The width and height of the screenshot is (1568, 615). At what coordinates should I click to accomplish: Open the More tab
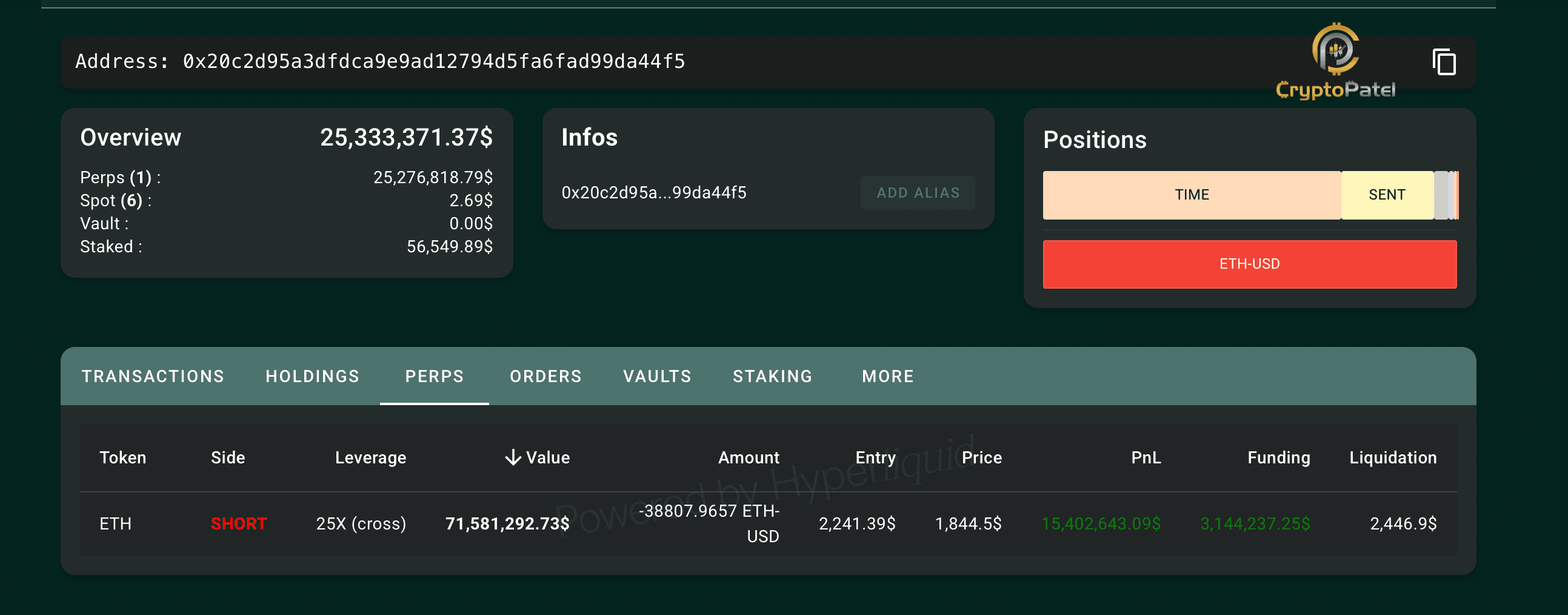pos(888,376)
